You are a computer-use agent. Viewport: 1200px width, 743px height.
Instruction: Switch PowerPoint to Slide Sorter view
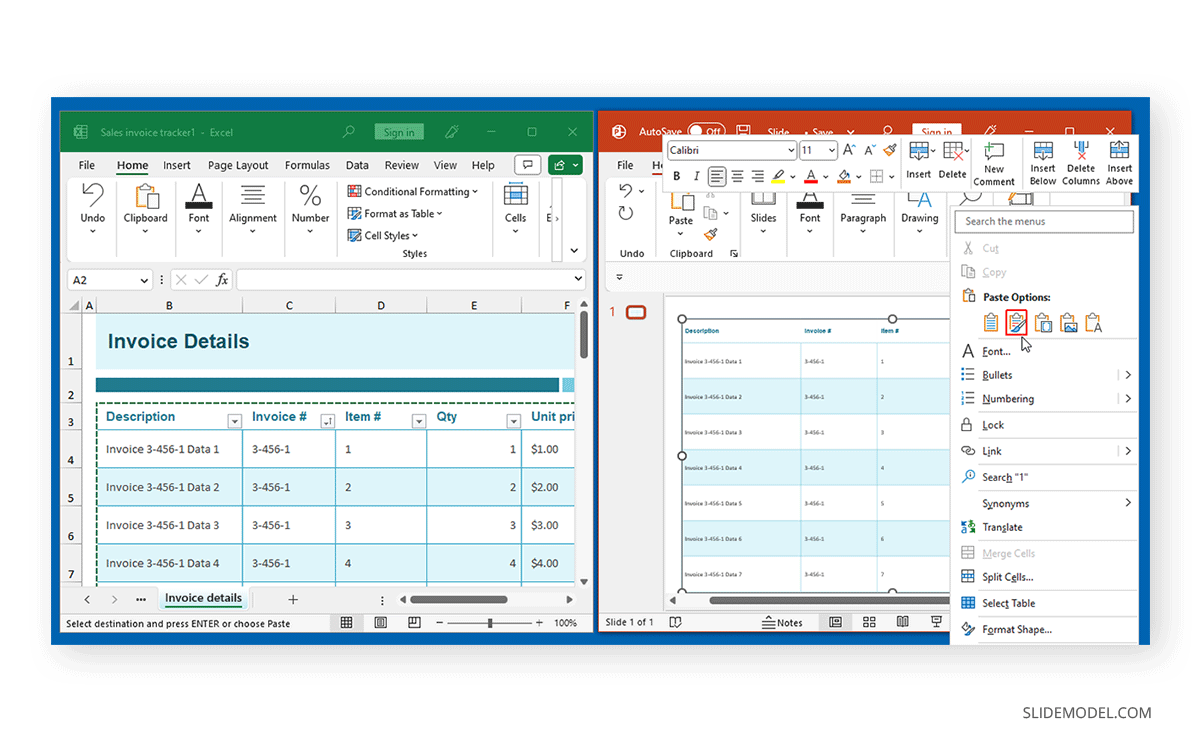[869, 622]
